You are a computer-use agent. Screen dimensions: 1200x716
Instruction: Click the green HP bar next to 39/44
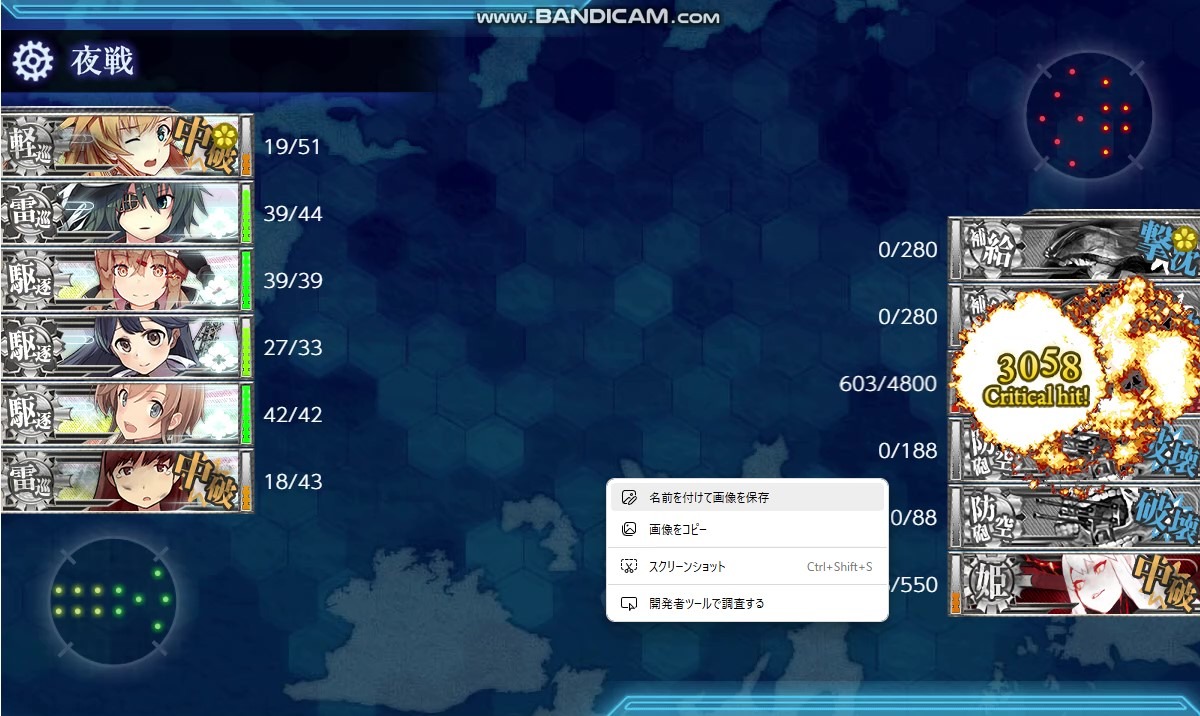point(246,213)
